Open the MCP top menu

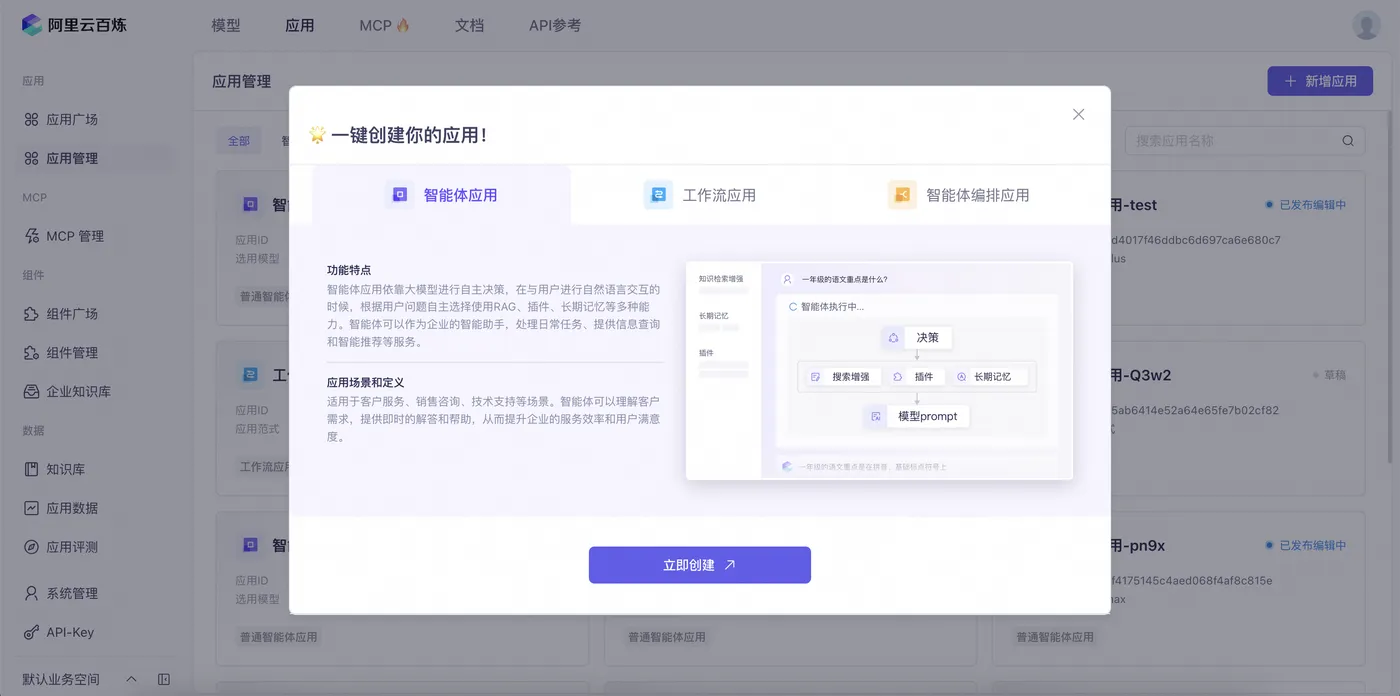(385, 25)
